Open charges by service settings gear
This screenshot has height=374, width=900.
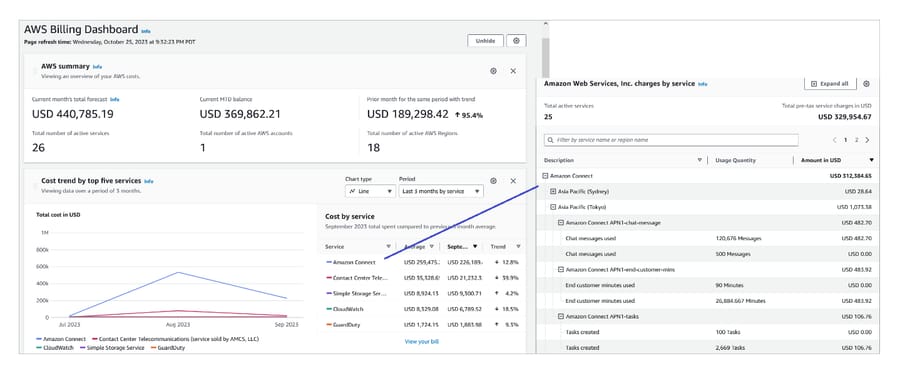(x=867, y=84)
